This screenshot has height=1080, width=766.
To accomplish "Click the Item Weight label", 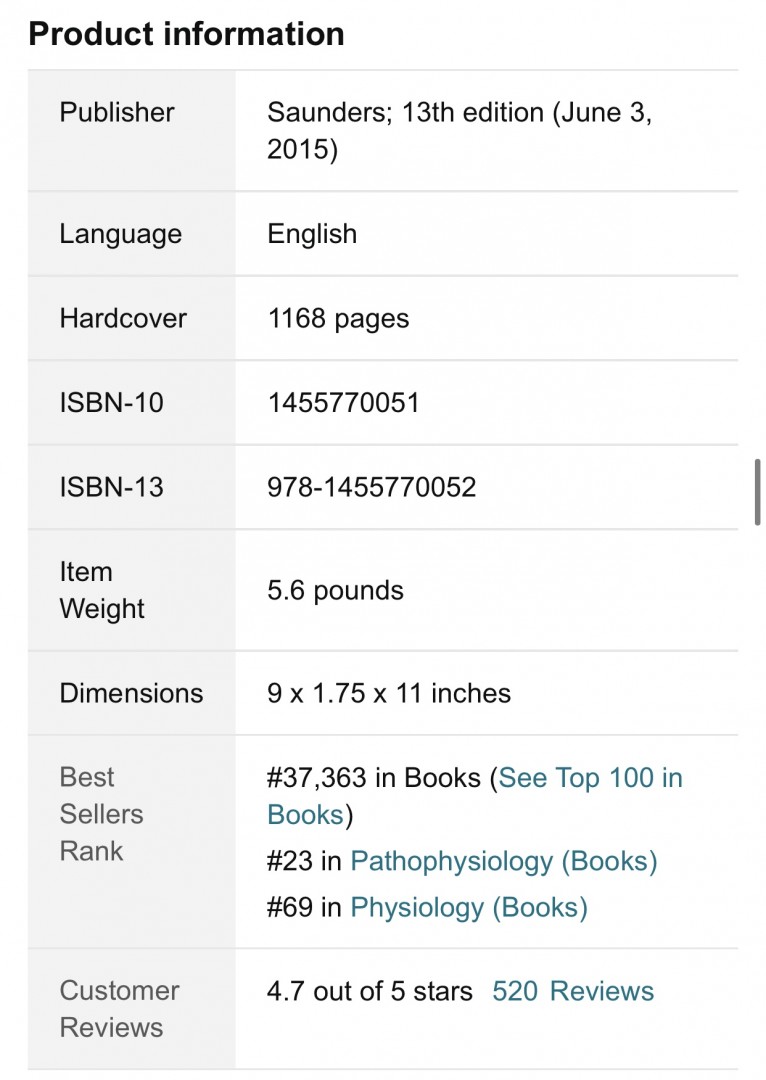I will tap(101, 590).
